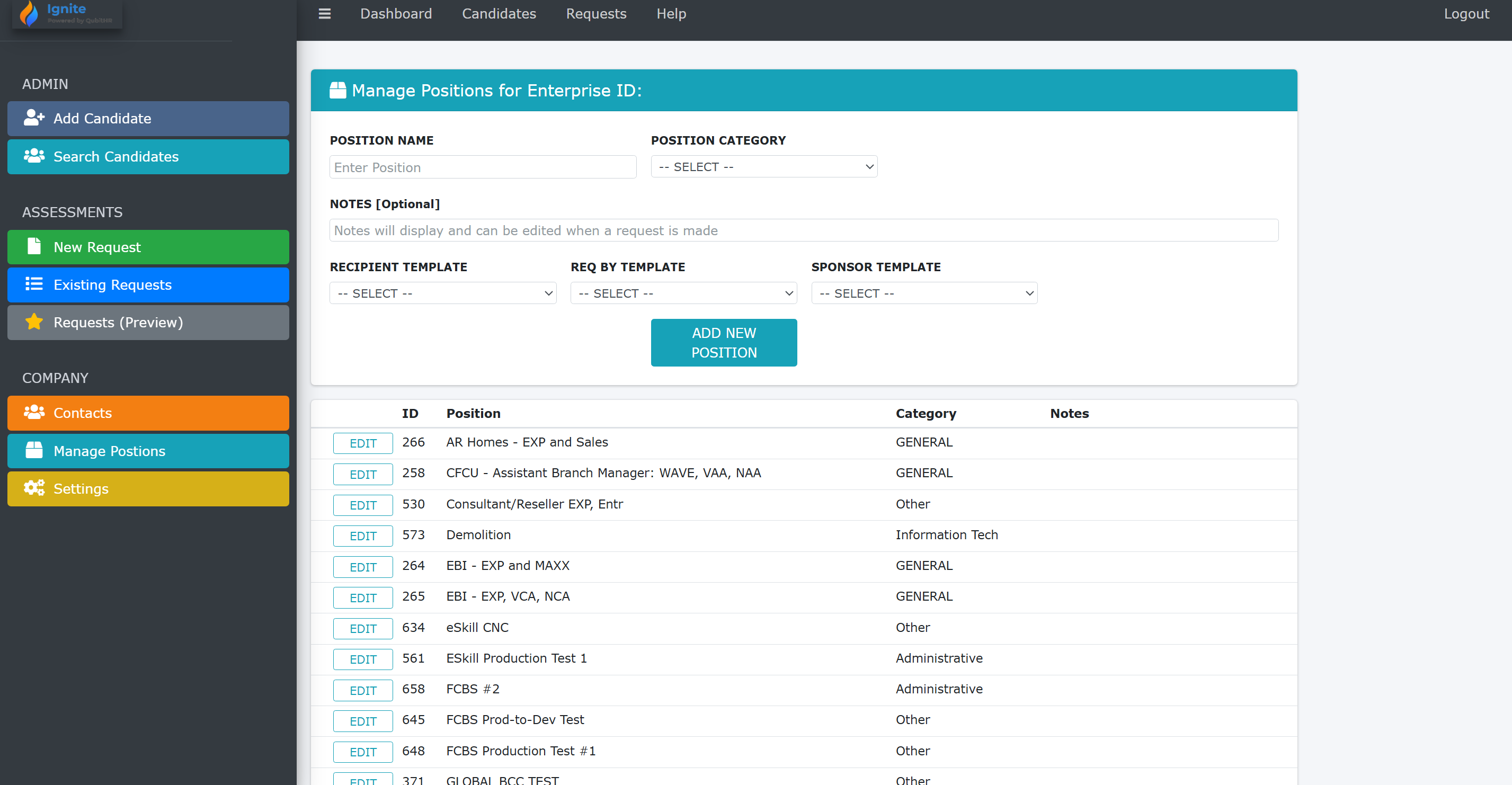Edit position 265 EBI - EXP, VCA, NCA

tap(363, 597)
